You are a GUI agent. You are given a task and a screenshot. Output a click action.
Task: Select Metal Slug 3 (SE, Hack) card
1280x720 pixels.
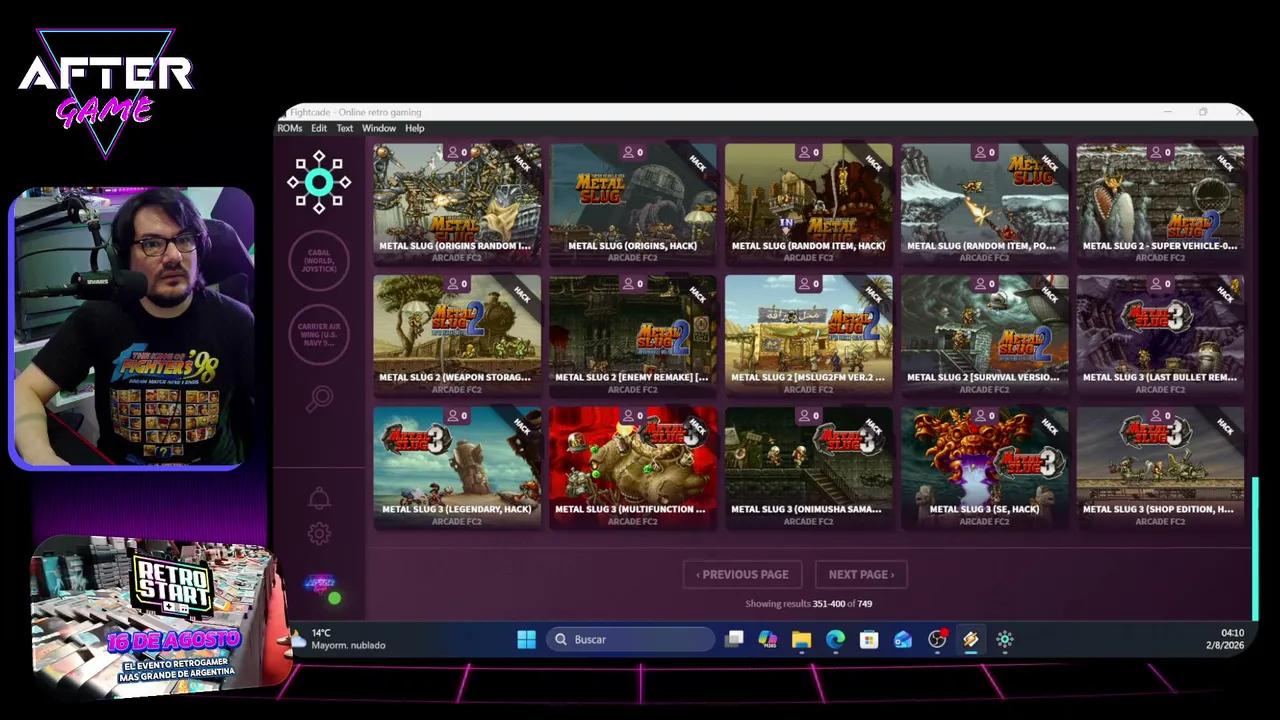click(985, 469)
